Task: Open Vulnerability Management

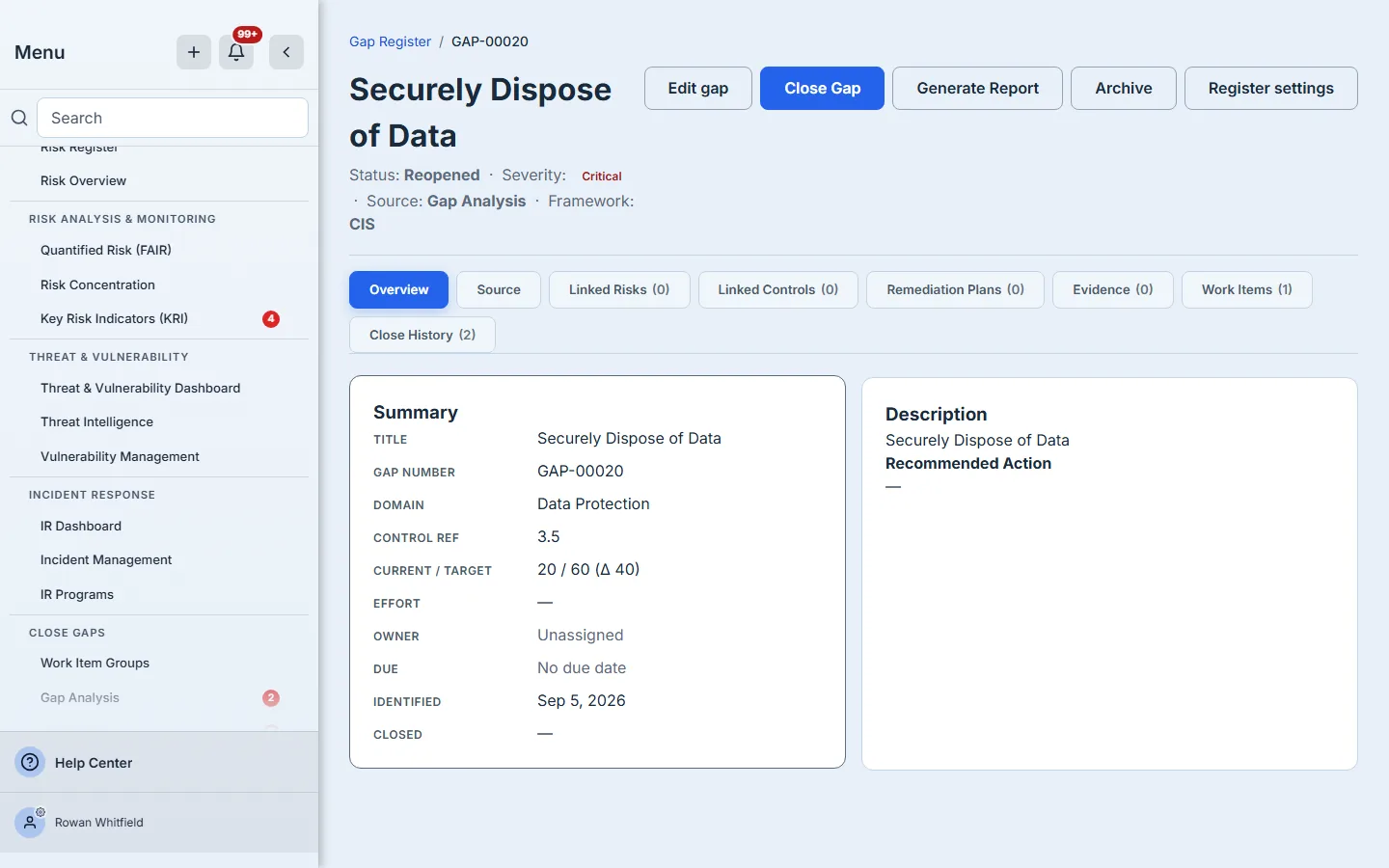Action: click(120, 456)
